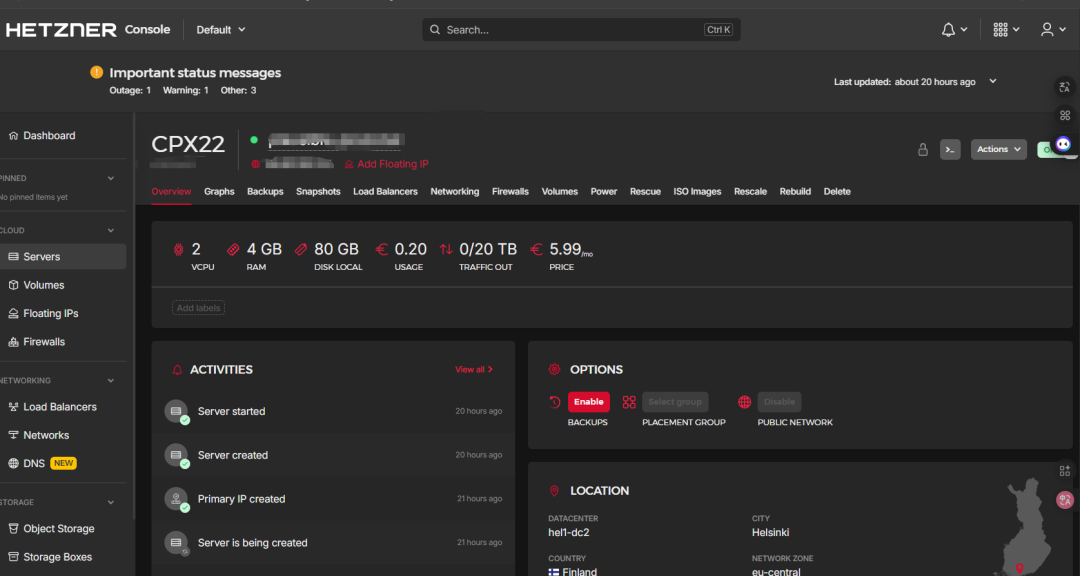The width and height of the screenshot is (1080, 576).
Task: Click the Enable backups button
Action: click(x=588, y=402)
